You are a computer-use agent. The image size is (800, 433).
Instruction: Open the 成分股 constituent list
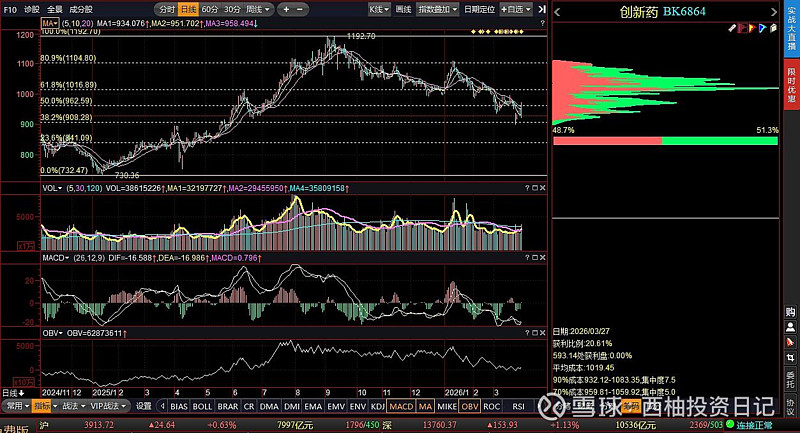coord(82,8)
